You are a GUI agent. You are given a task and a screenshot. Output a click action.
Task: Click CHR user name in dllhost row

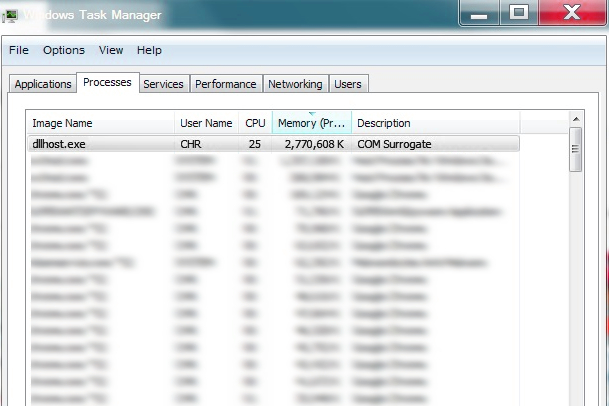[x=191, y=144]
